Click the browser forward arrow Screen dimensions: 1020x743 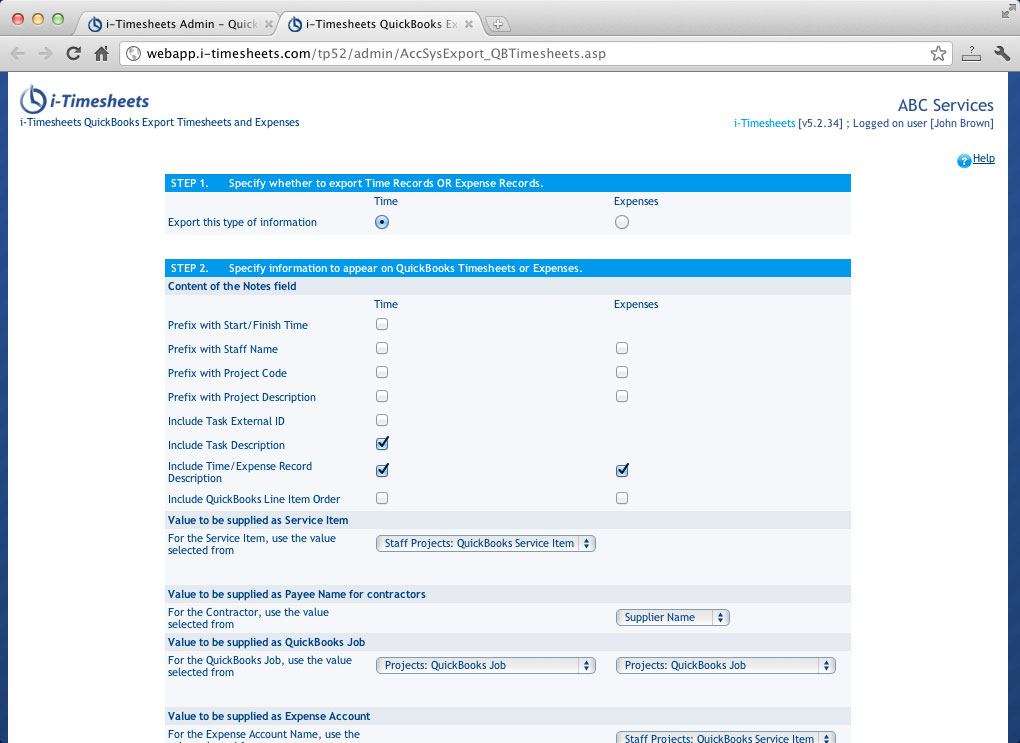point(45,53)
